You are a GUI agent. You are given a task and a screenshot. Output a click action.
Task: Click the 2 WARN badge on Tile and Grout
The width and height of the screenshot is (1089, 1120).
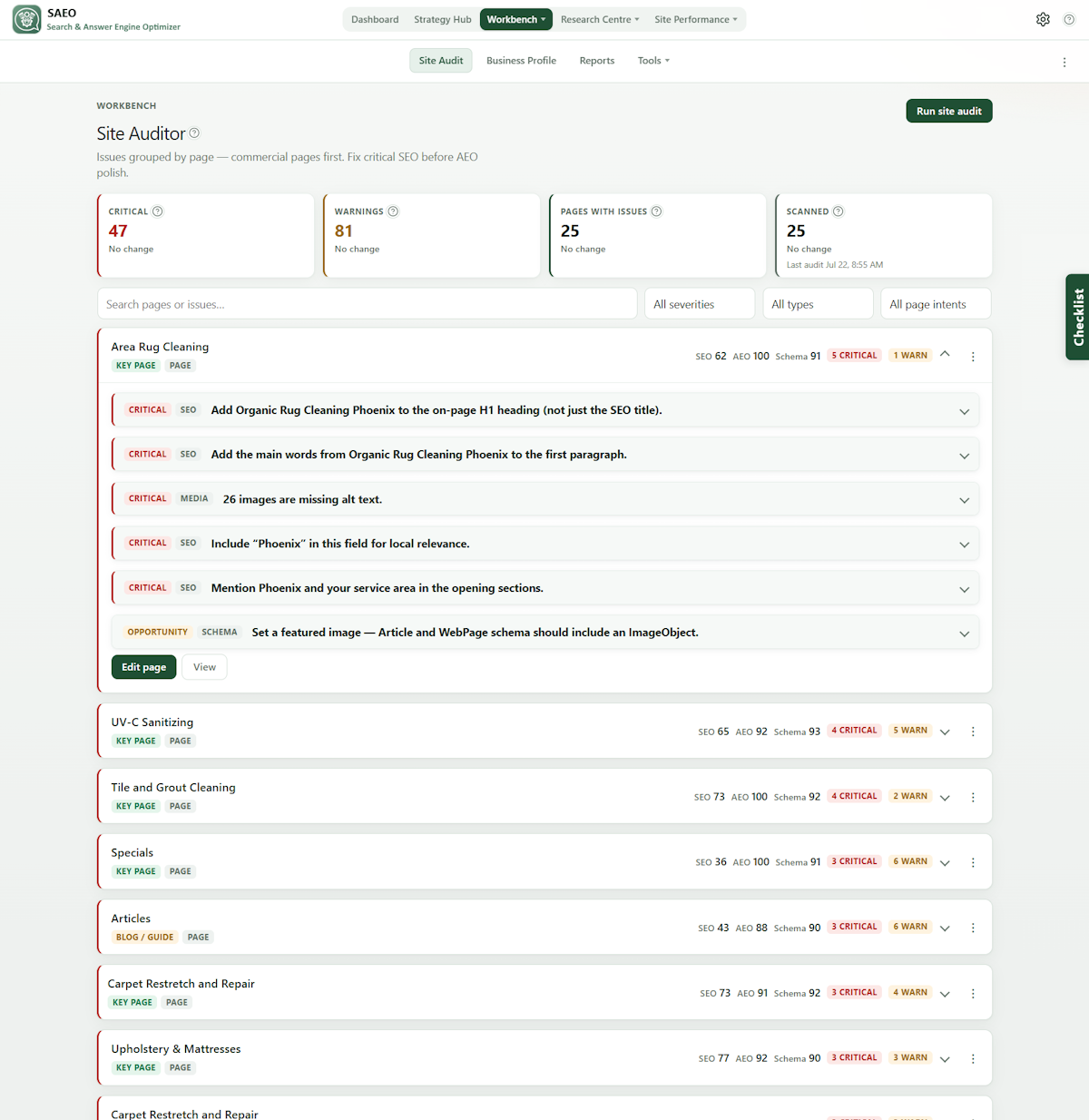point(910,796)
